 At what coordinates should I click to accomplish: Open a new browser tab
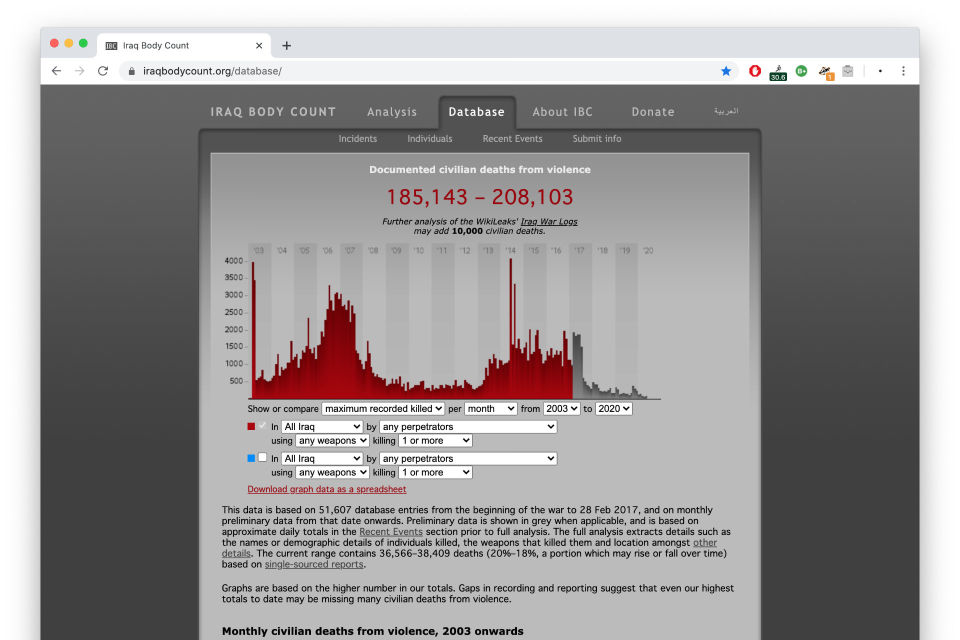[287, 45]
